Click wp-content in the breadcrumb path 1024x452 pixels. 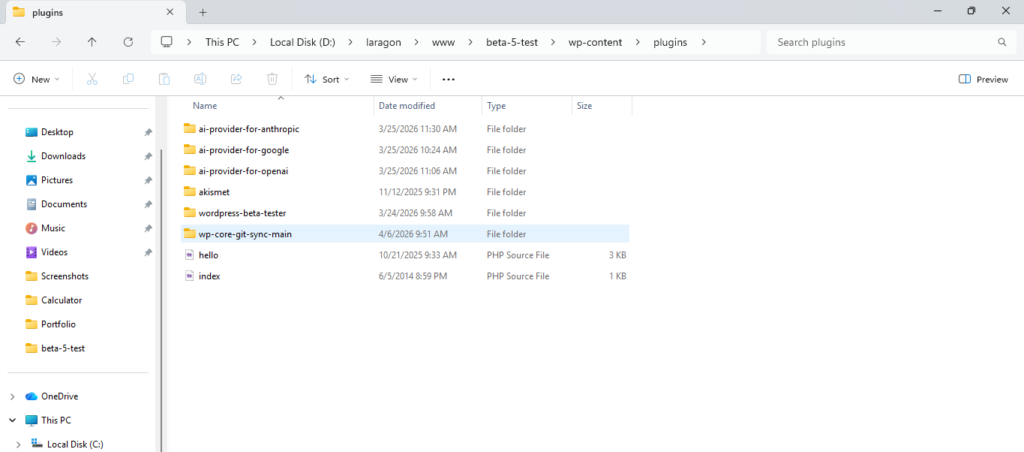[x=597, y=42]
